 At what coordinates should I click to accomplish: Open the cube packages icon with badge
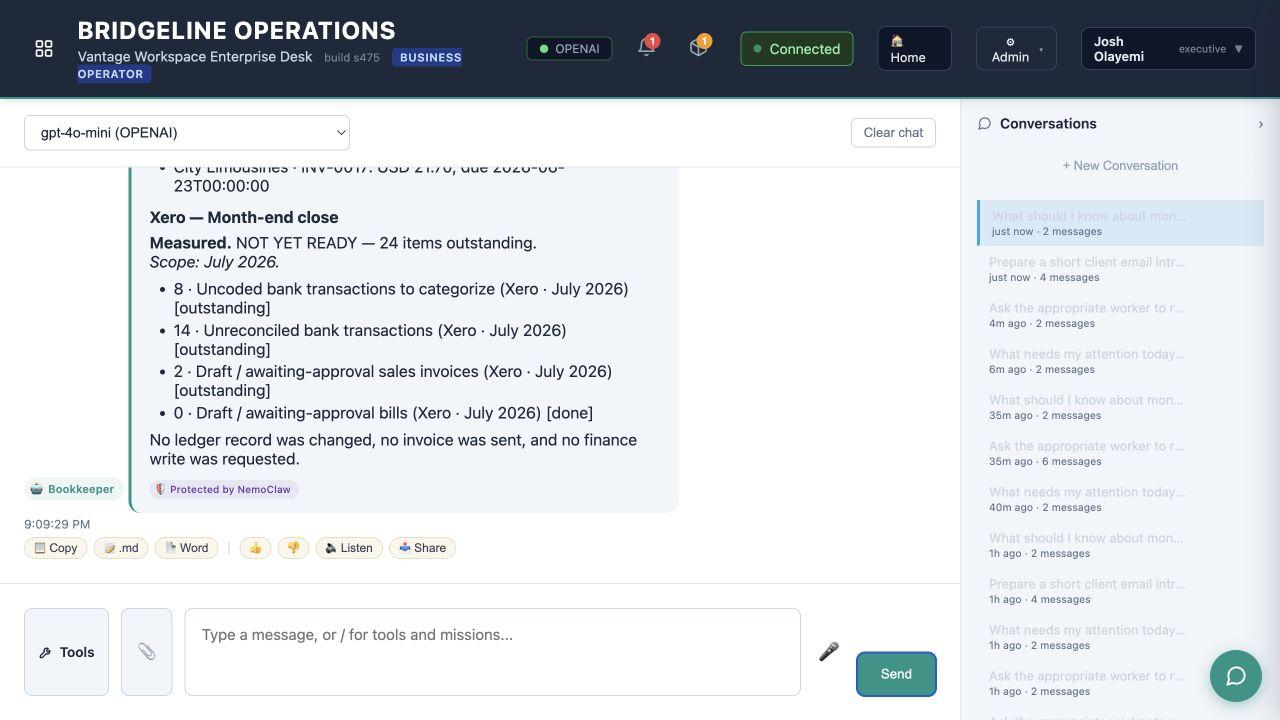click(x=699, y=48)
